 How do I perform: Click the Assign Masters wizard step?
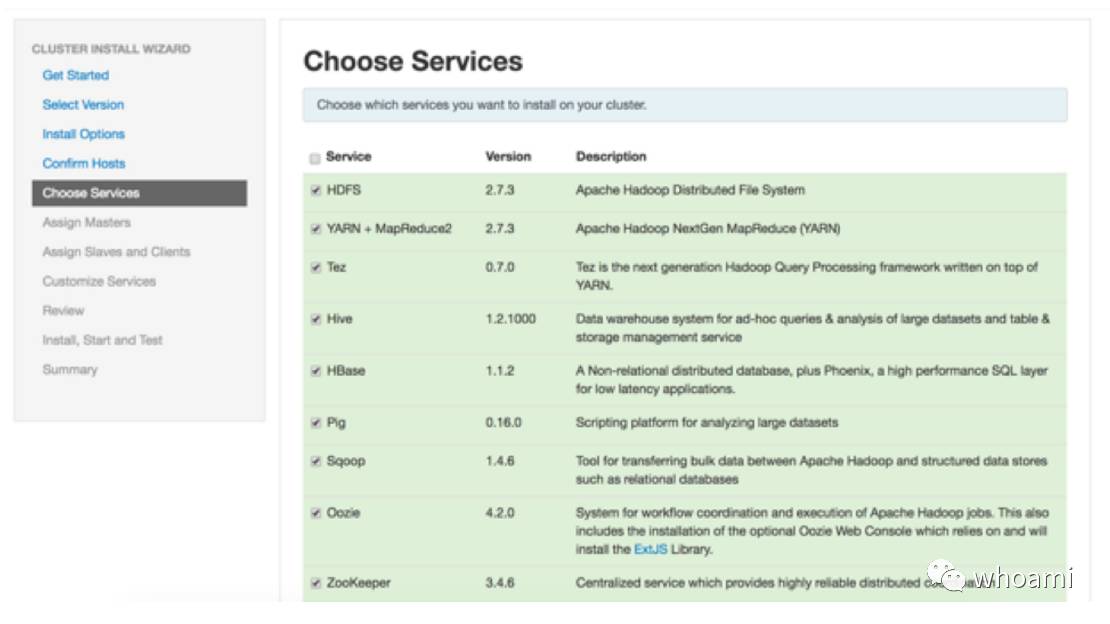pos(86,222)
